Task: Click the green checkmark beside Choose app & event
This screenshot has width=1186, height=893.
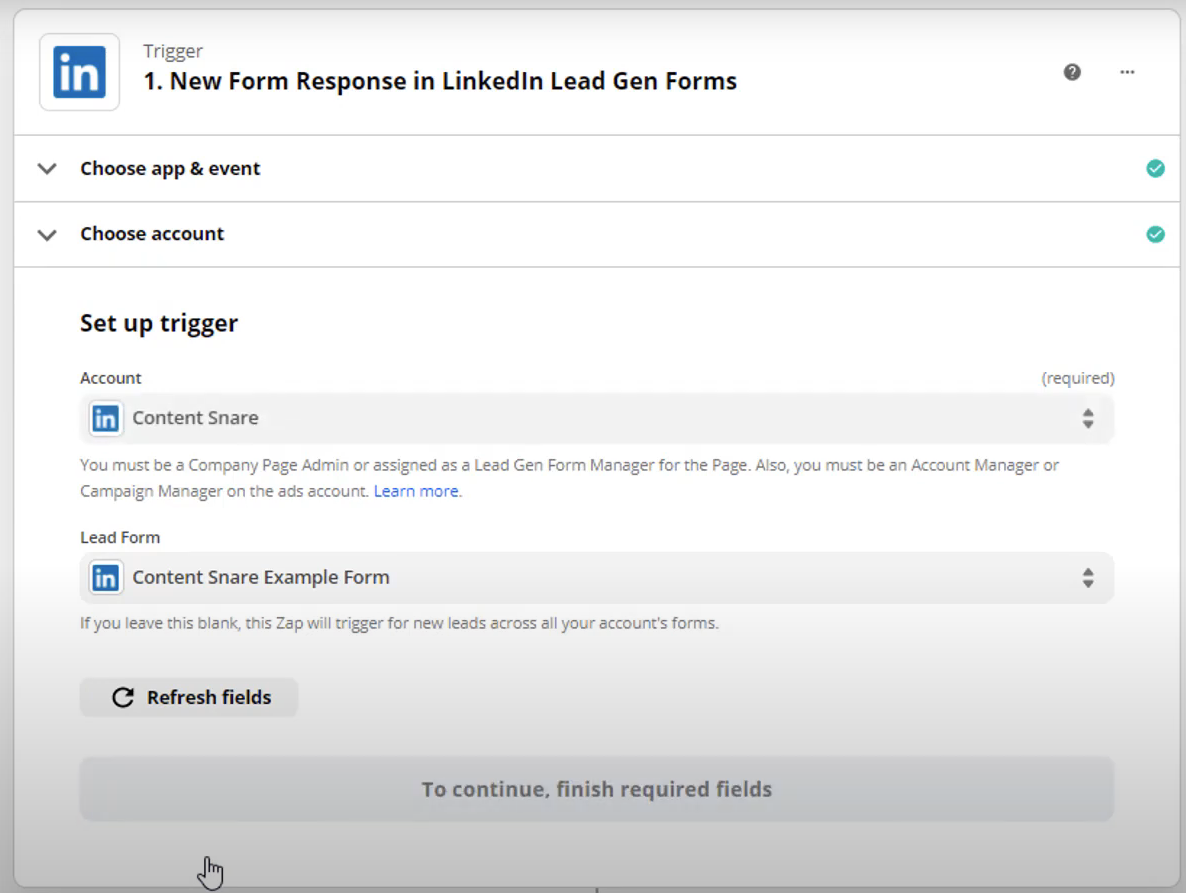Action: 1155,169
